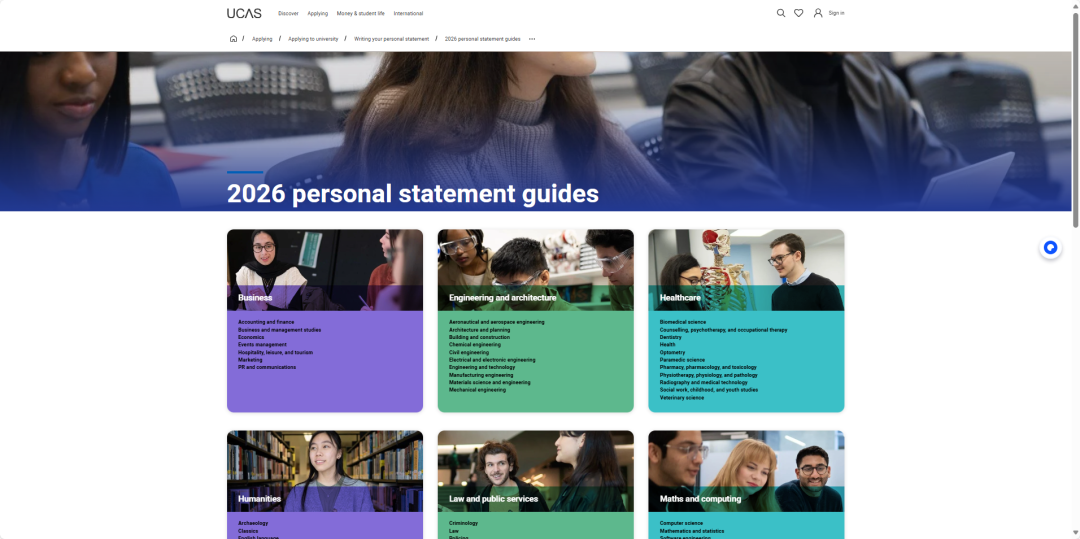Select Applying to university breadcrumb
The height and width of the screenshot is (539, 1080).
pyautogui.click(x=313, y=39)
